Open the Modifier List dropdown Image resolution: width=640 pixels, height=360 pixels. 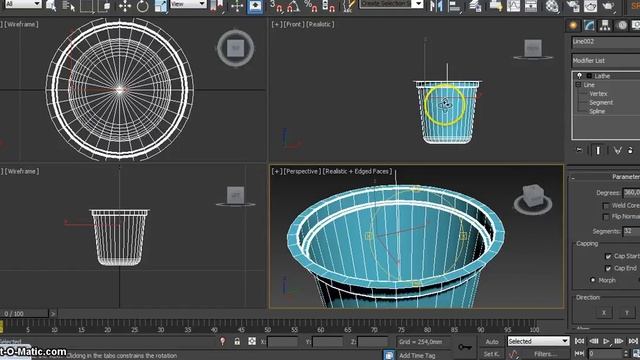click(606, 60)
